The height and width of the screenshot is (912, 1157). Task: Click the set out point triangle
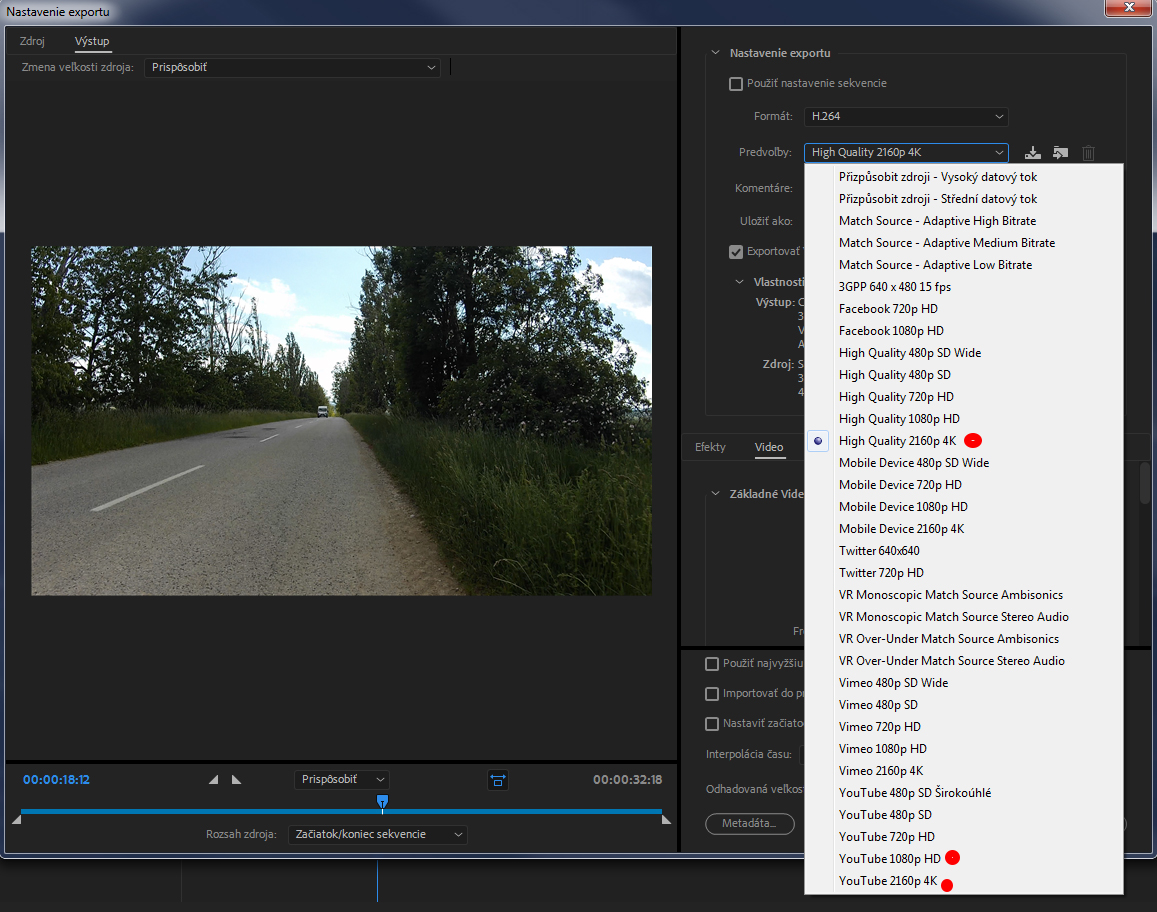coord(236,780)
